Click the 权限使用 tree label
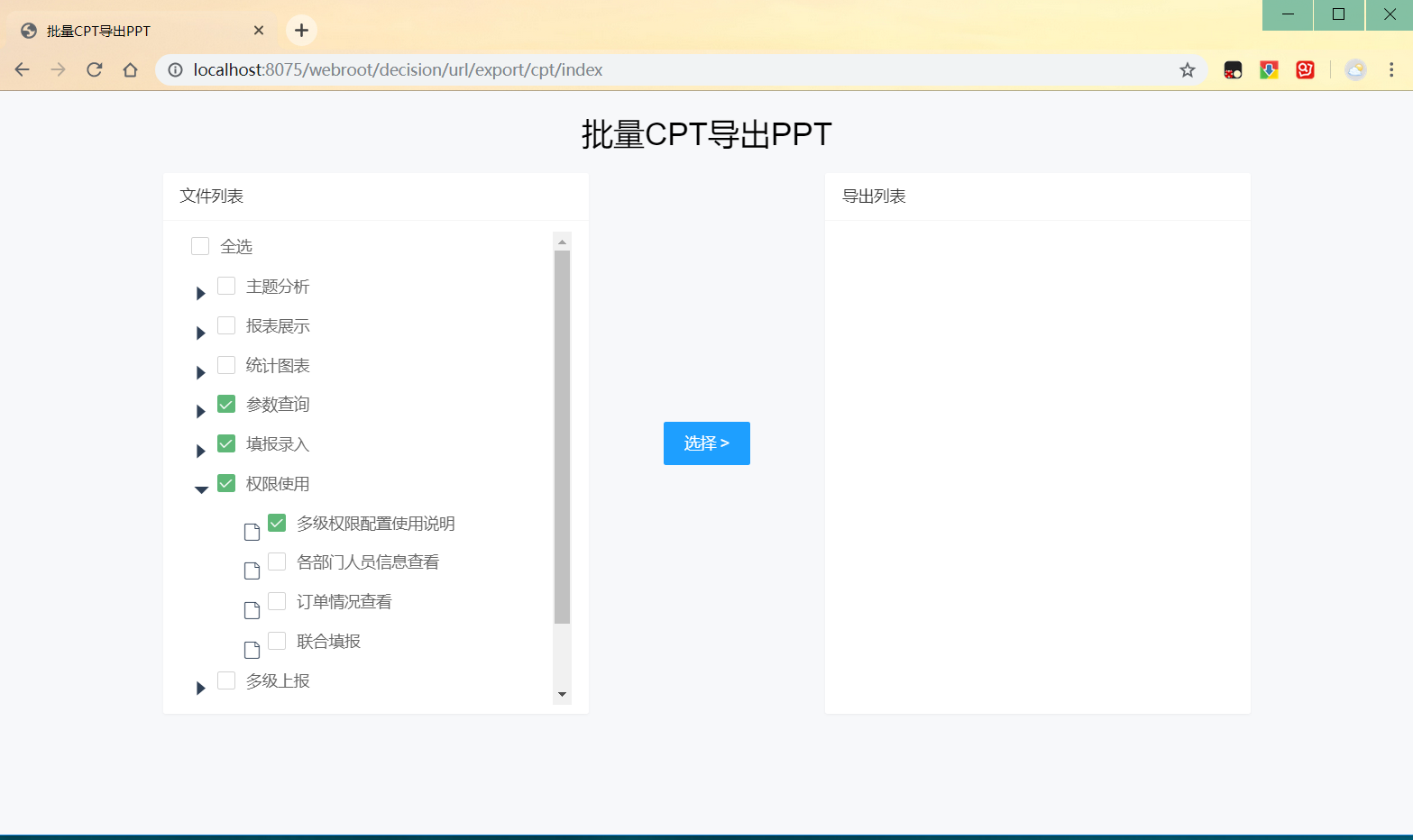This screenshot has height=840, width=1413. point(278,484)
